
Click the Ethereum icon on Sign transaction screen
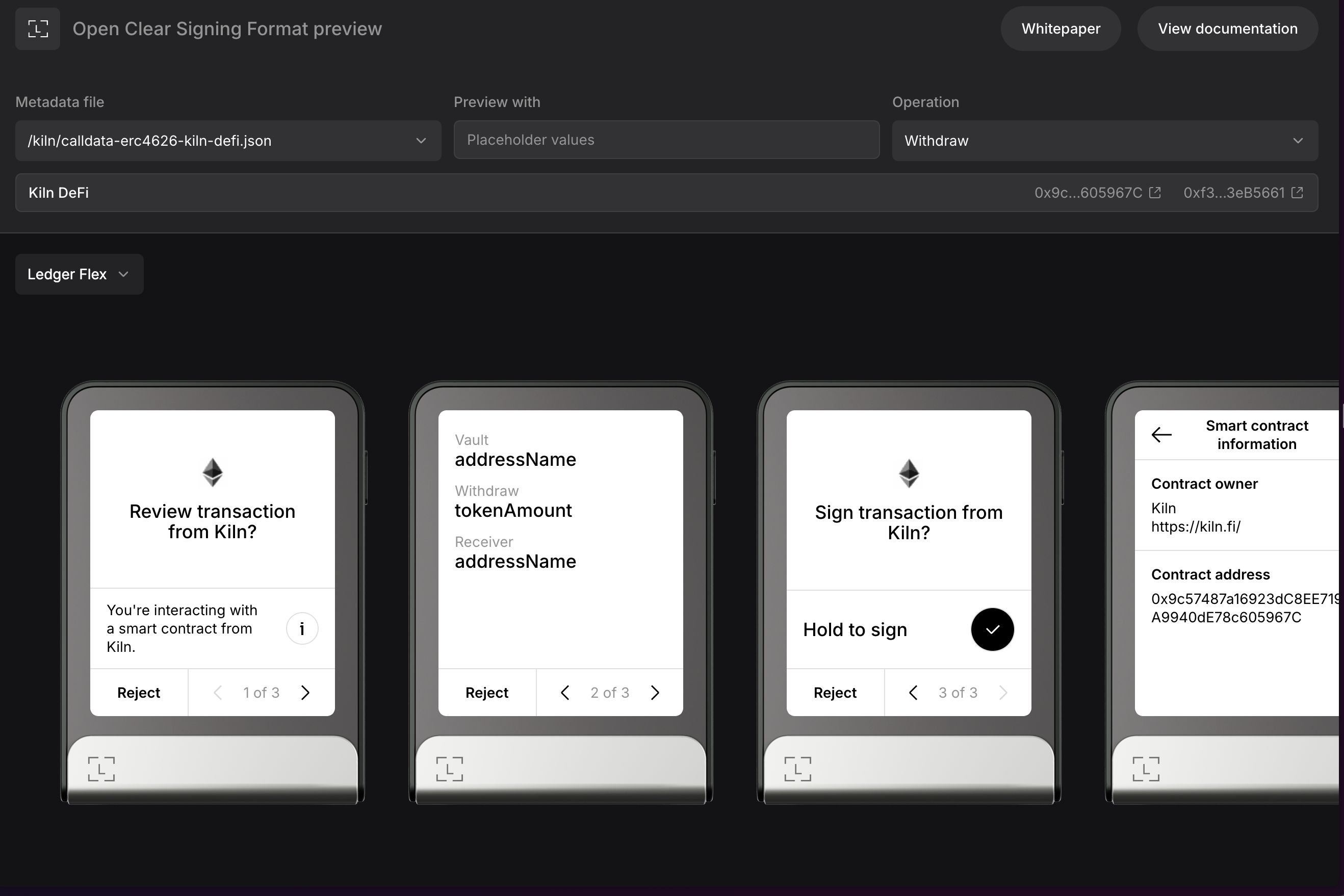coord(909,473)
